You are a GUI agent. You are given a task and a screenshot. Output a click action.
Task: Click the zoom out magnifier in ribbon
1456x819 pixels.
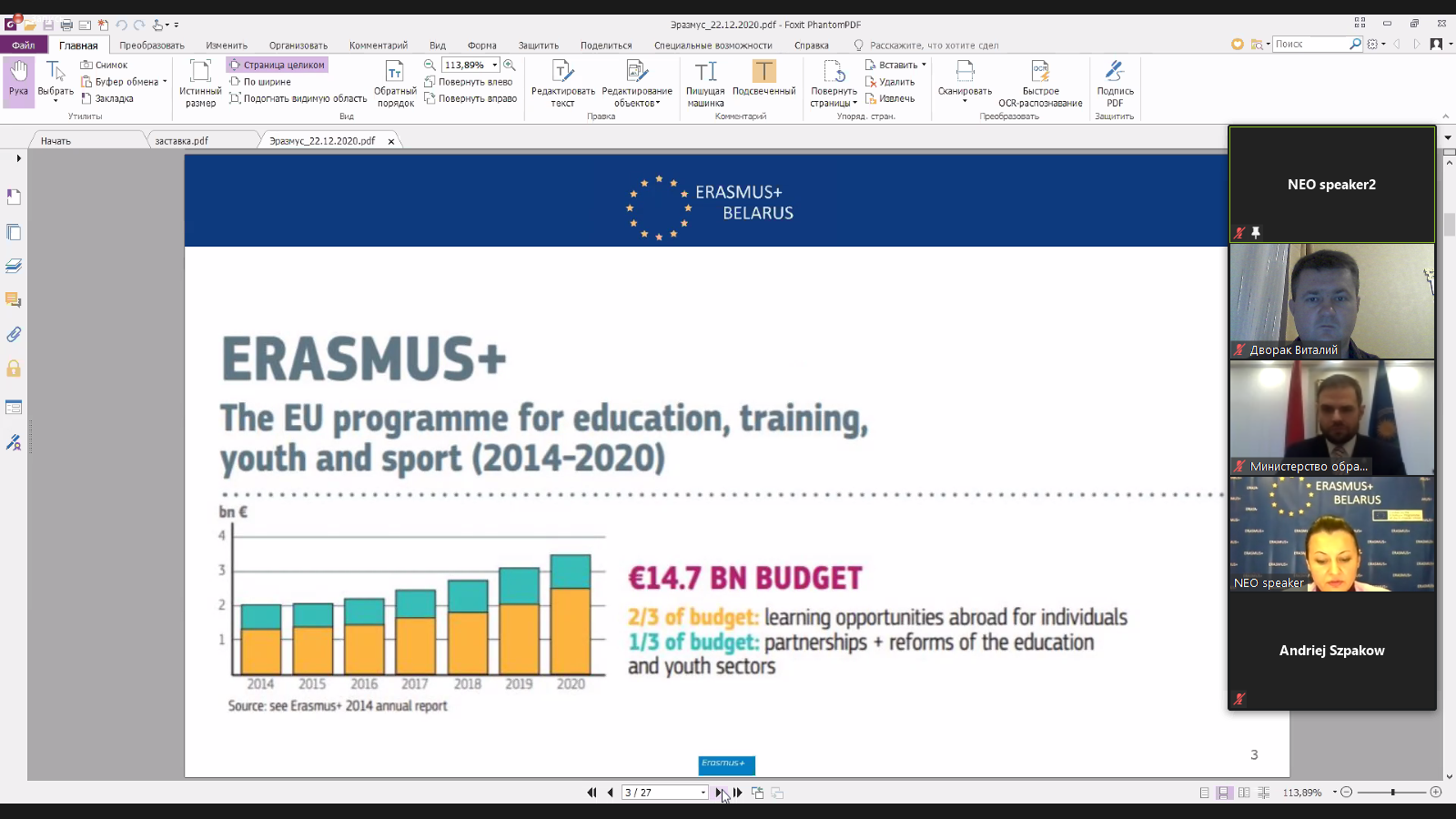pyautogui.click(x=430, y=65)
